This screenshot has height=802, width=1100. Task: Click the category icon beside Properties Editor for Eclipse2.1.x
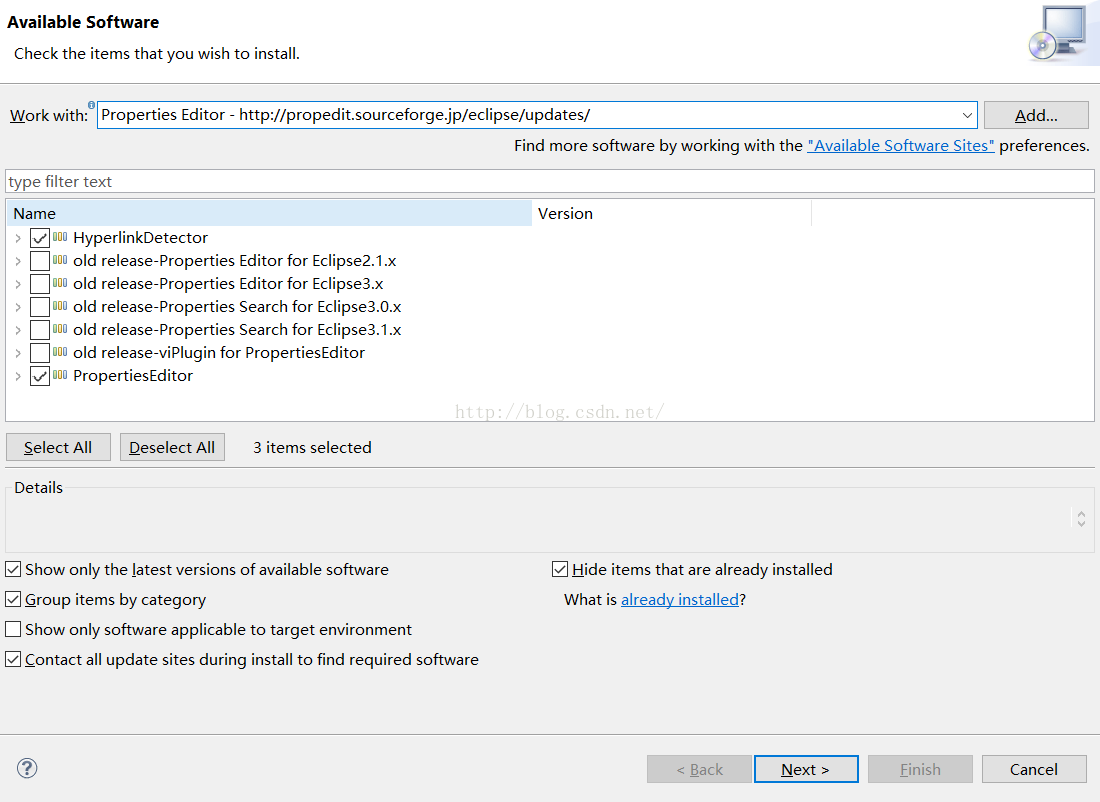click(x=60, y=260)
